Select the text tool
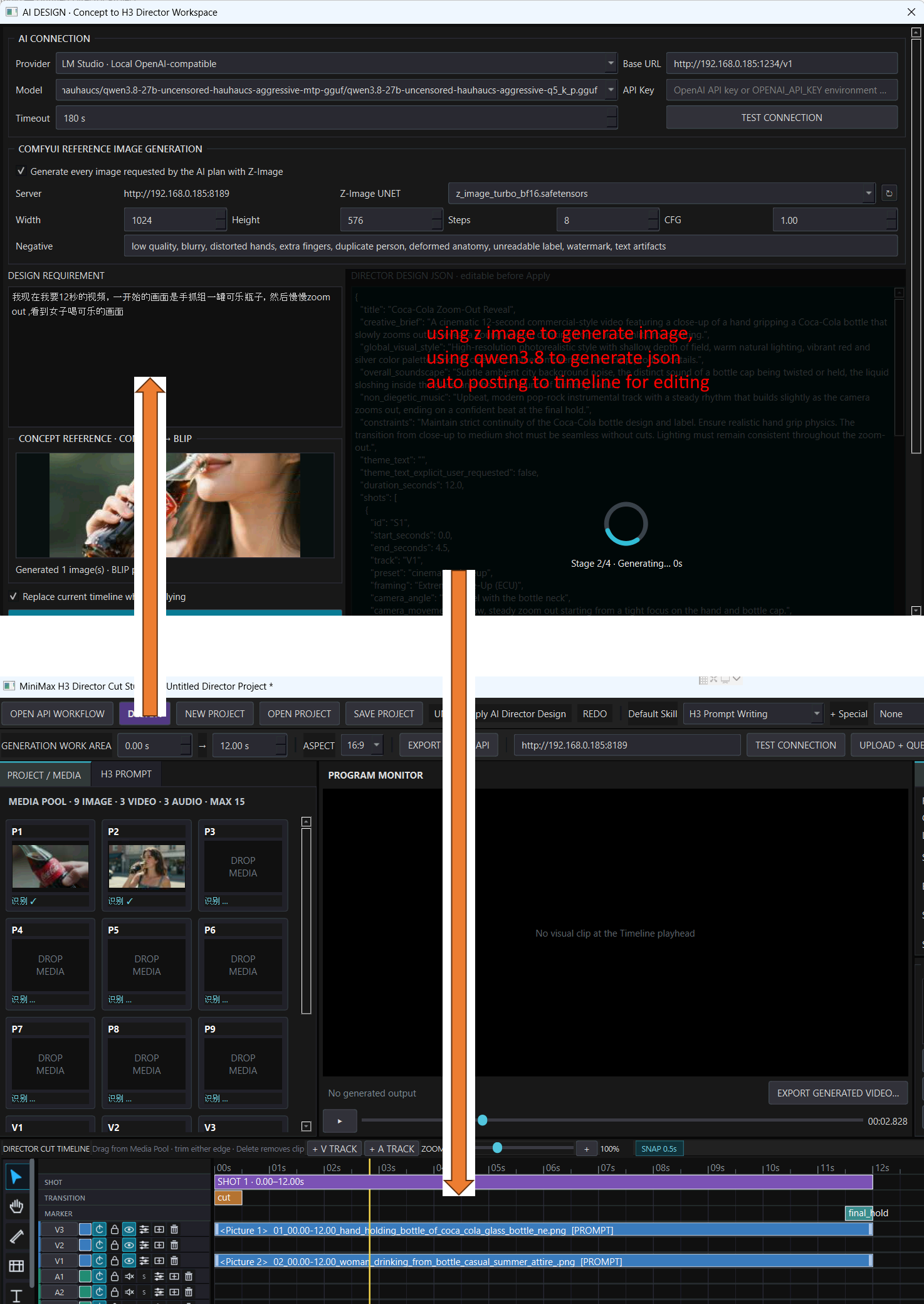This screenshot has height=1304, width=924. [16, 1295]
